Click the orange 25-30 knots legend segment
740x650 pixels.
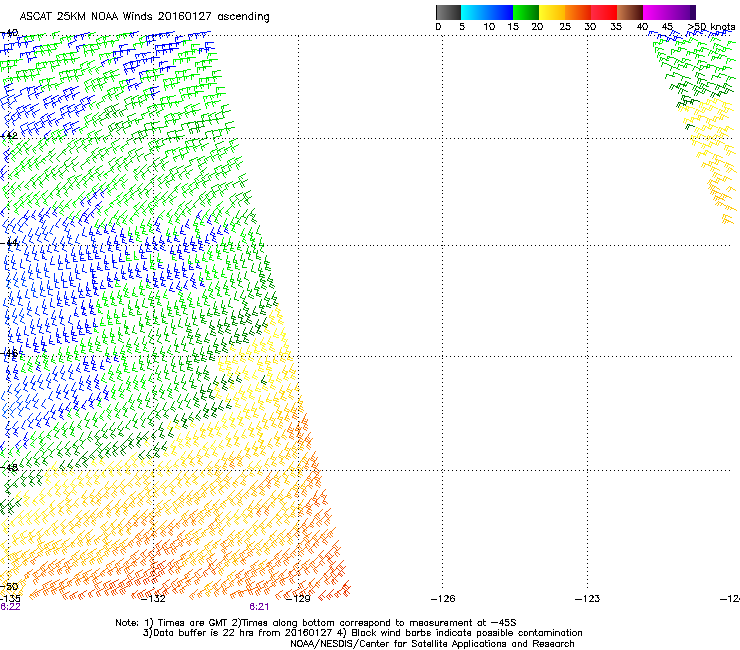578,12
